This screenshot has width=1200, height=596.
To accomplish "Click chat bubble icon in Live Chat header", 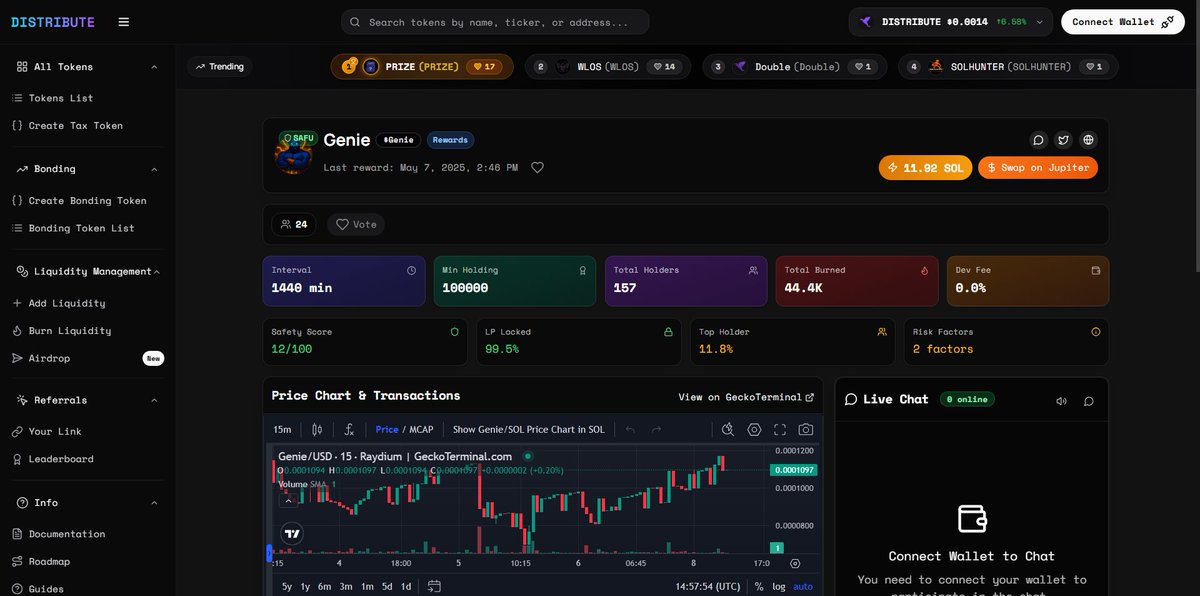I will pyautogui.click(x=1089, y=400).
